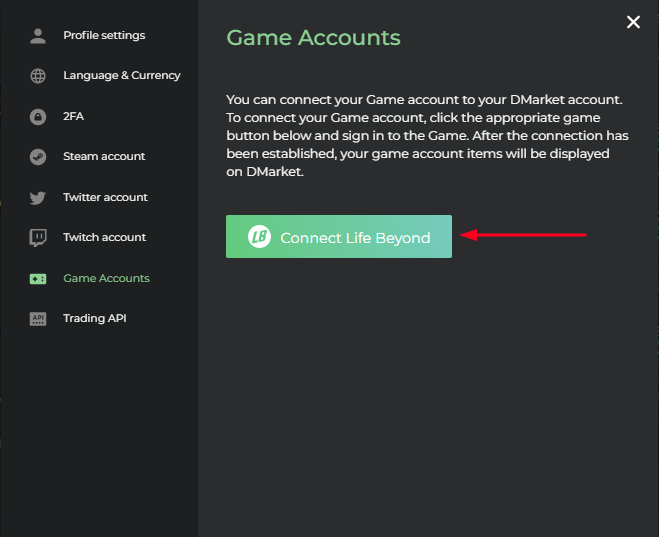Select the Game Accounts menu entry
The image size is (659, 537).
pos(106,278)
